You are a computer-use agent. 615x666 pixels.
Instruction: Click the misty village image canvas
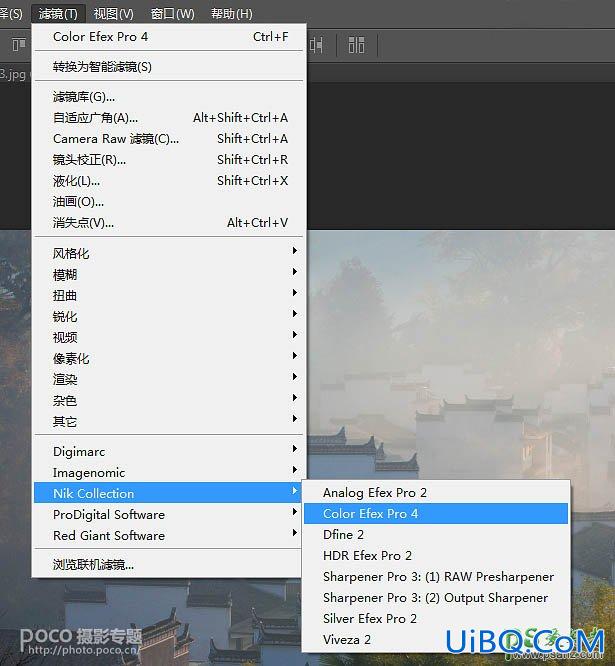(461, 353)
